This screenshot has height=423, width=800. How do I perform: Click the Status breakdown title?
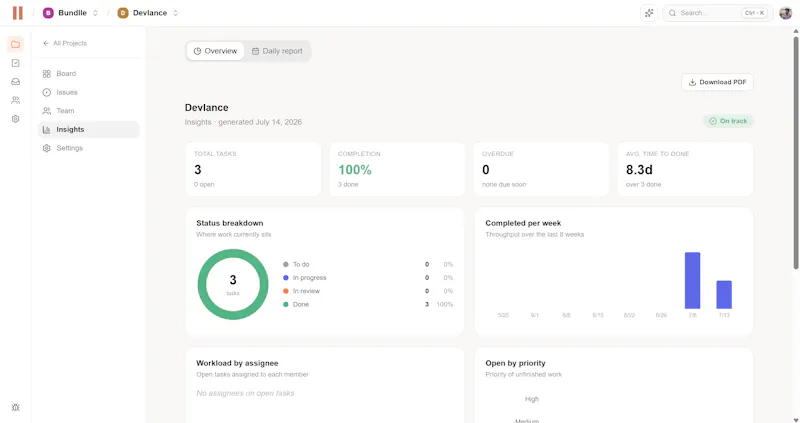pos(230,223)
